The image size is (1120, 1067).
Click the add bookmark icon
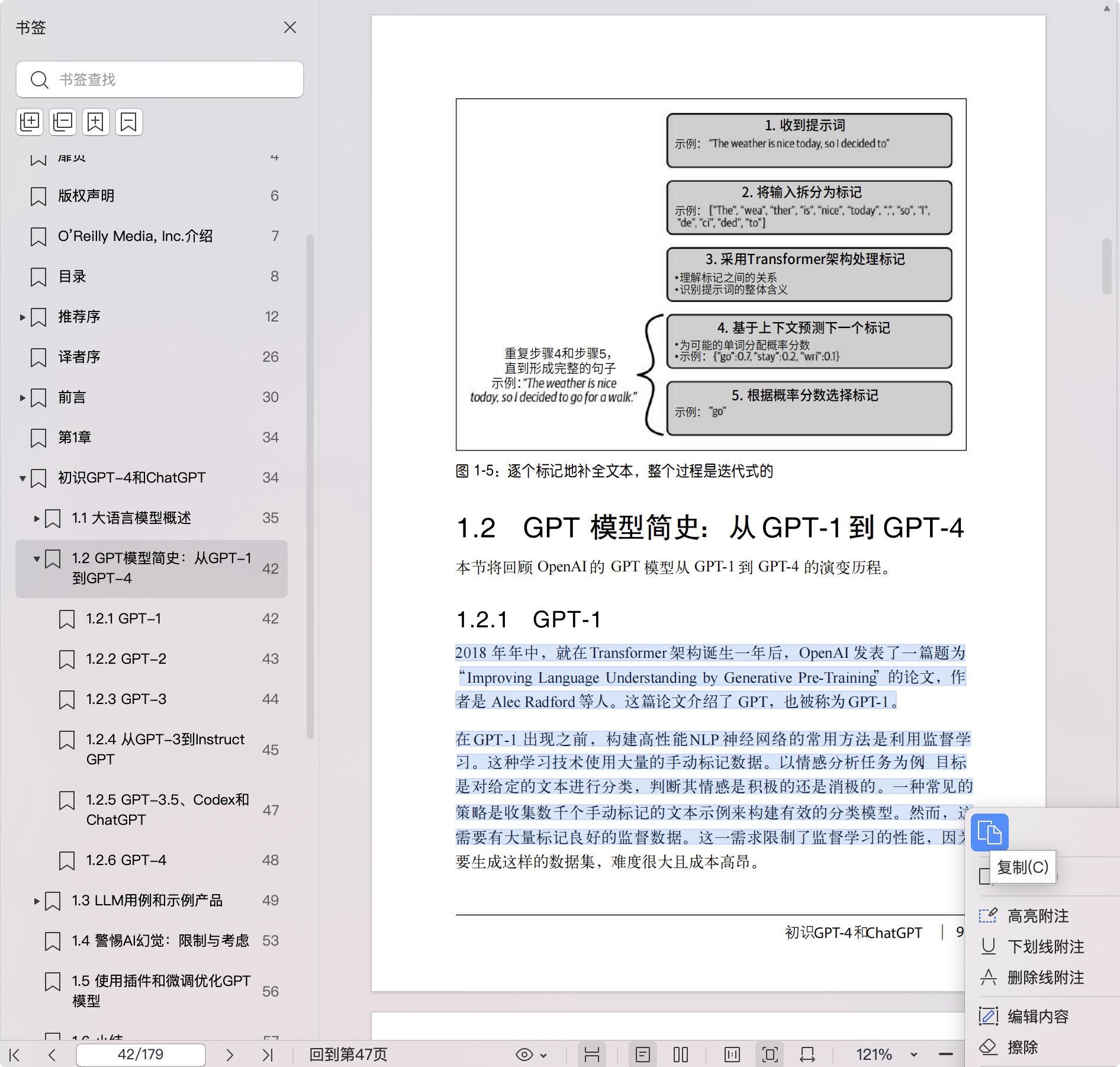tap(96, 122)
